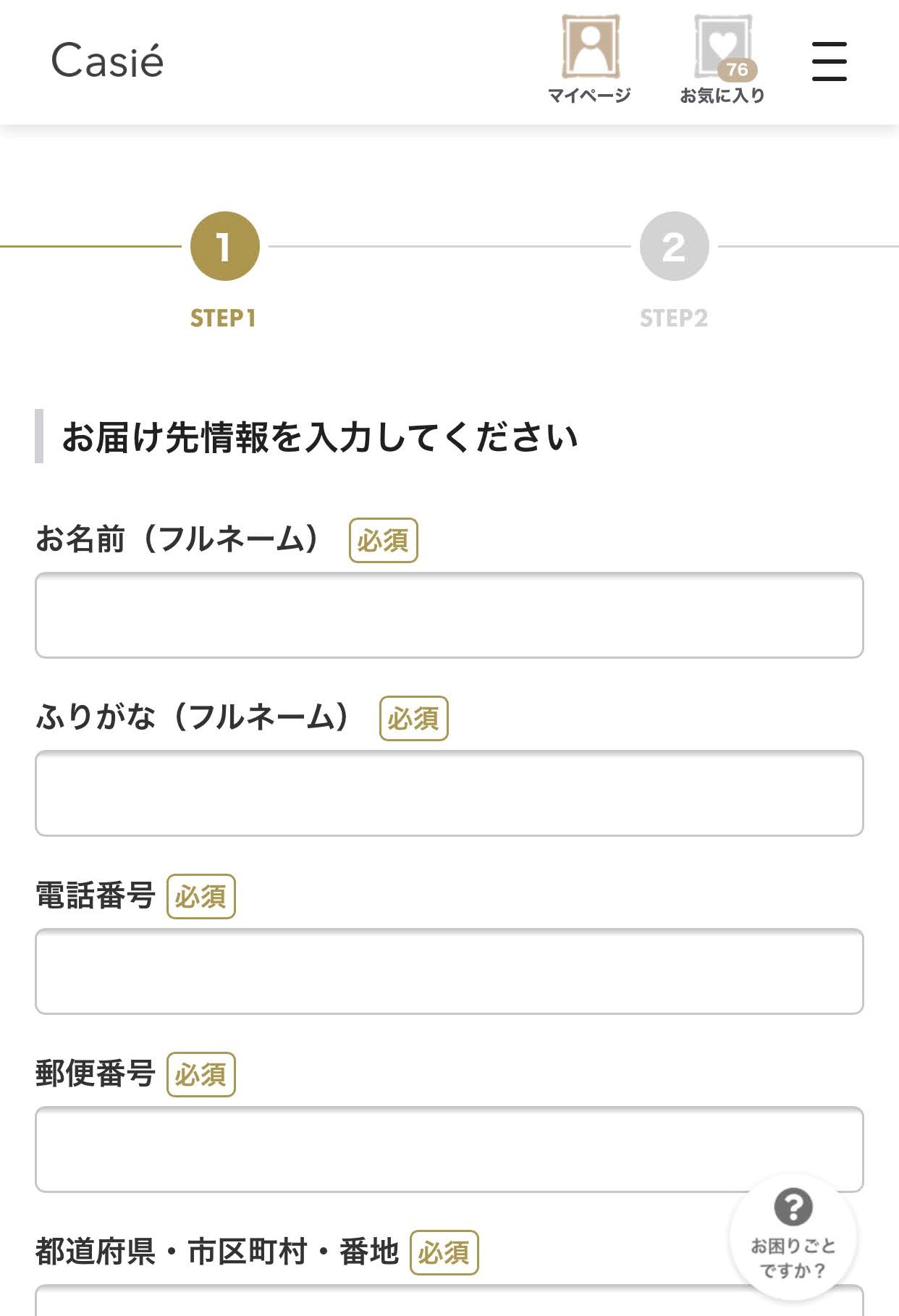Select the STEP1 circle indicator
This screenshot has height=1316, width=899.
pos(224,246)
